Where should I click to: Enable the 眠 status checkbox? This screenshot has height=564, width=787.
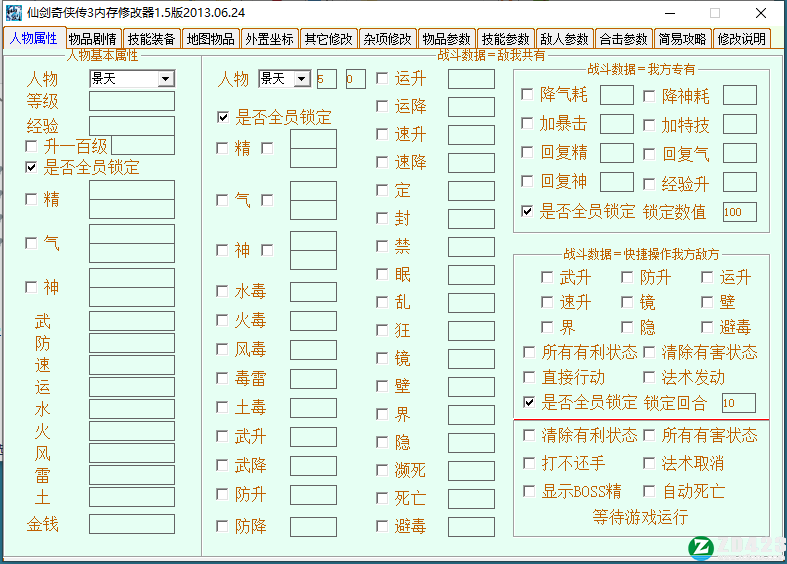(x=382, y=274)
